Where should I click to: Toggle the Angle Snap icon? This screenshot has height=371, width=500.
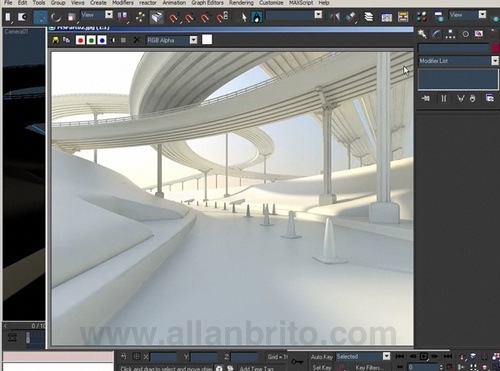click(x=189, y=17)
